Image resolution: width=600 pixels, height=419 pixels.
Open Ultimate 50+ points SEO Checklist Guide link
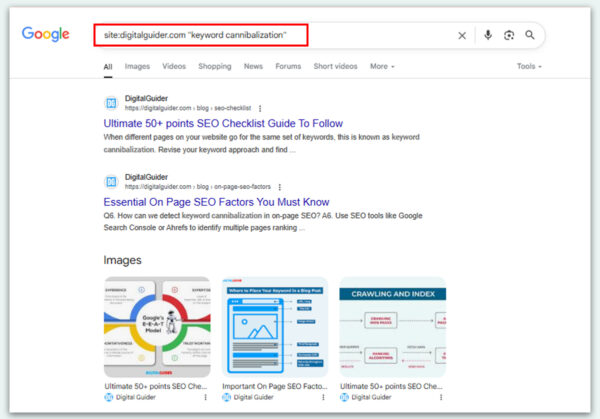pyautogui.click(x=223, y=123)
